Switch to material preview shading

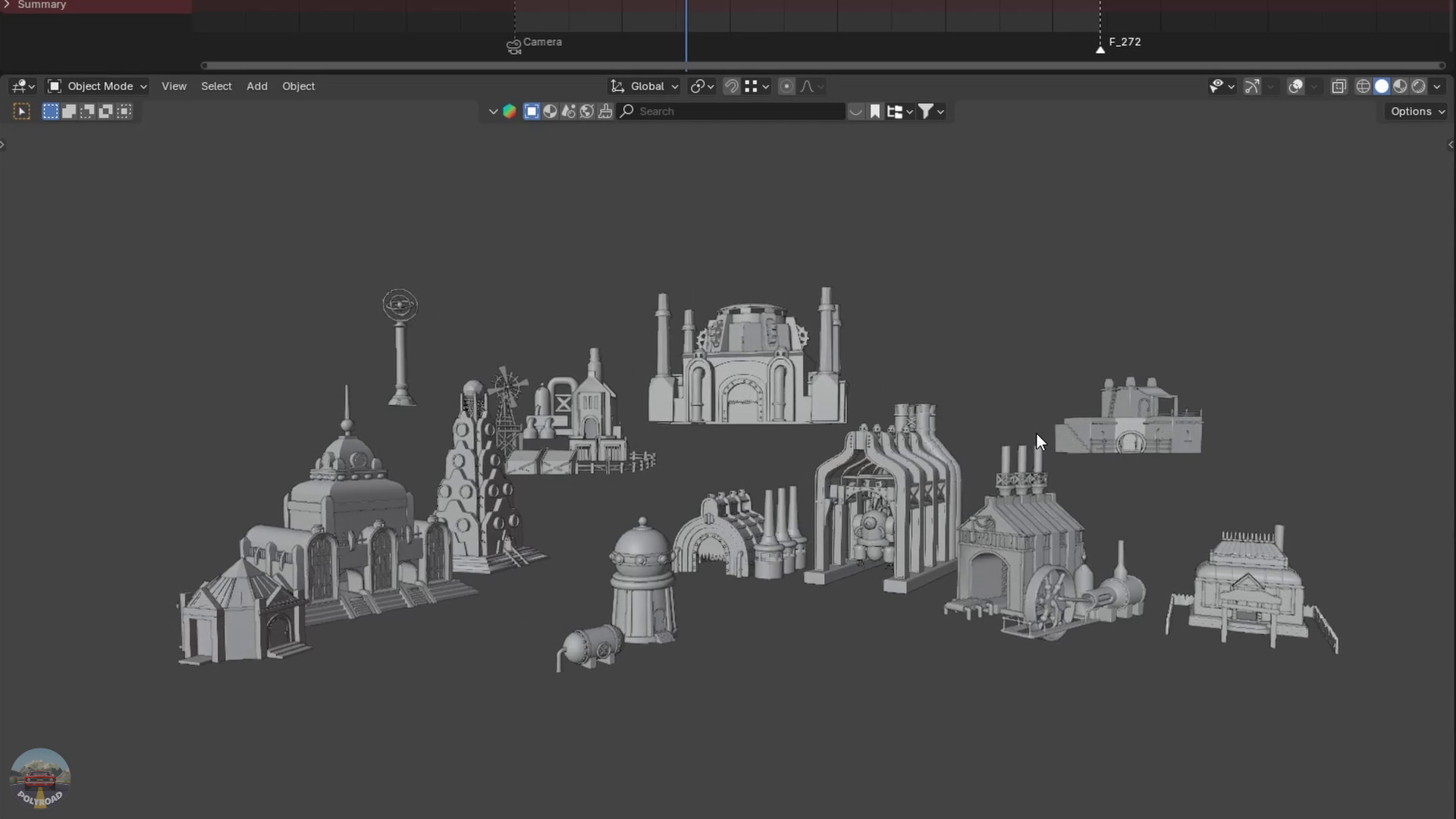[x=1400, y=86]
